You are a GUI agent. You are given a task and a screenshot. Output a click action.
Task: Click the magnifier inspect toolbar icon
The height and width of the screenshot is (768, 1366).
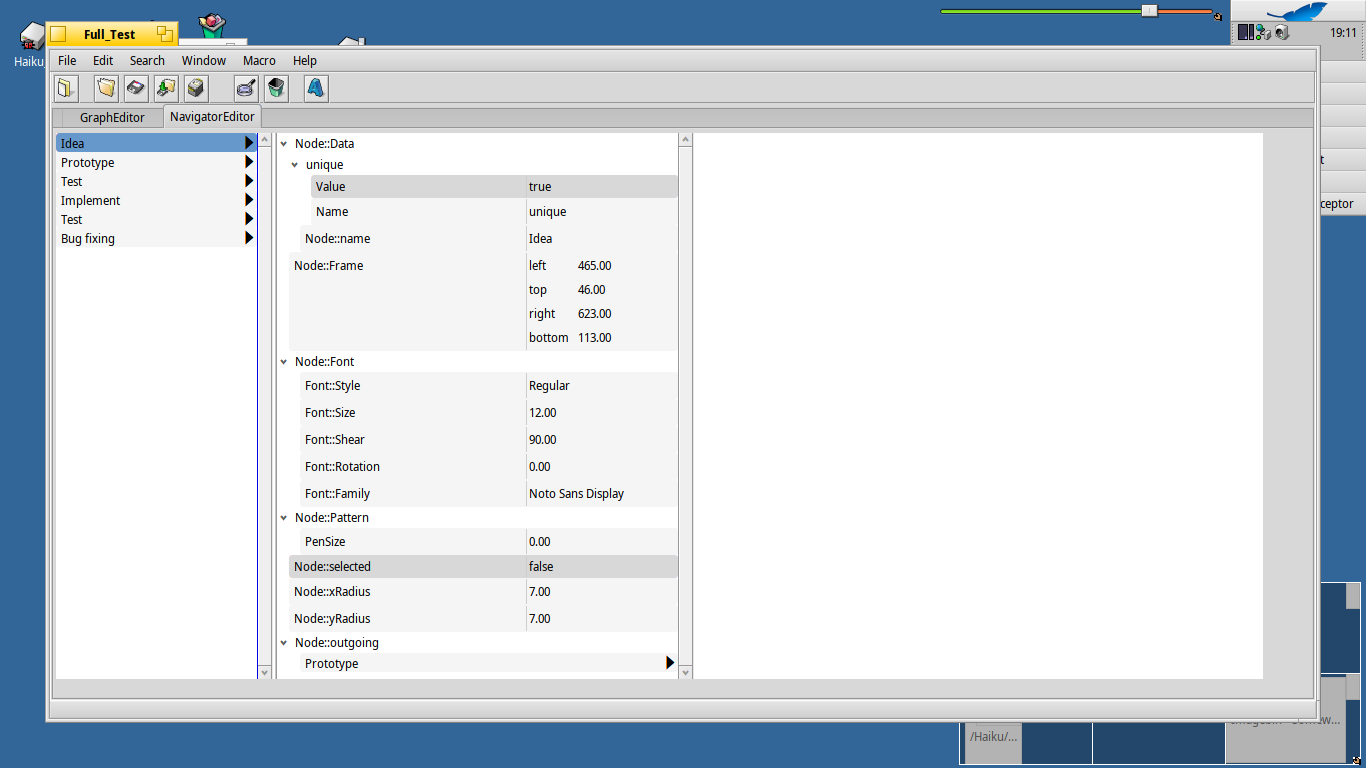(246, 88)
